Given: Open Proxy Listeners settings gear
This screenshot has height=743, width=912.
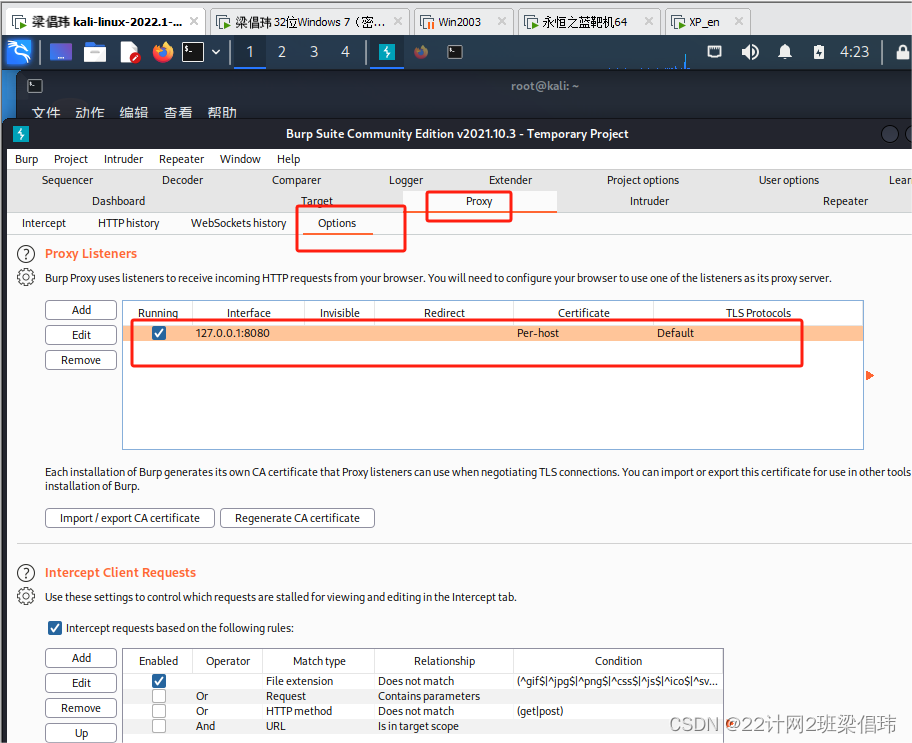Looking at the screenshot, I should tap(26, 278).
